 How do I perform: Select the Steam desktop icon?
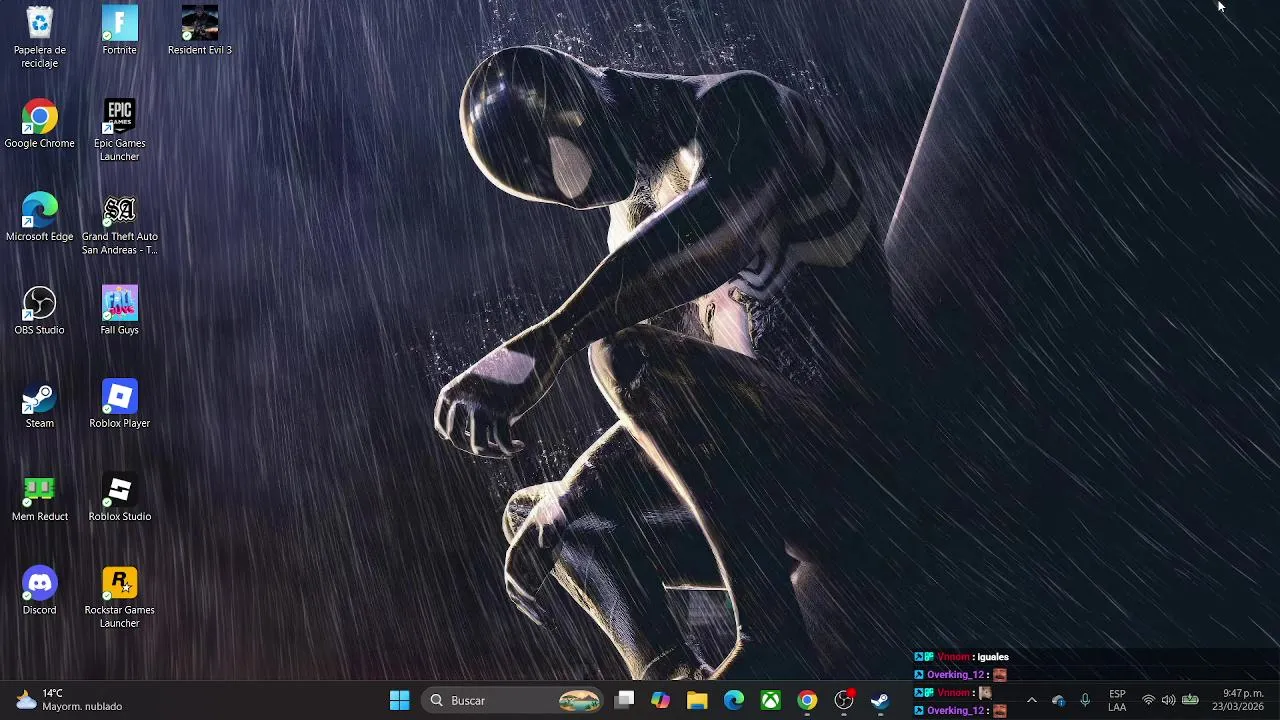click(x=39, y=404)
